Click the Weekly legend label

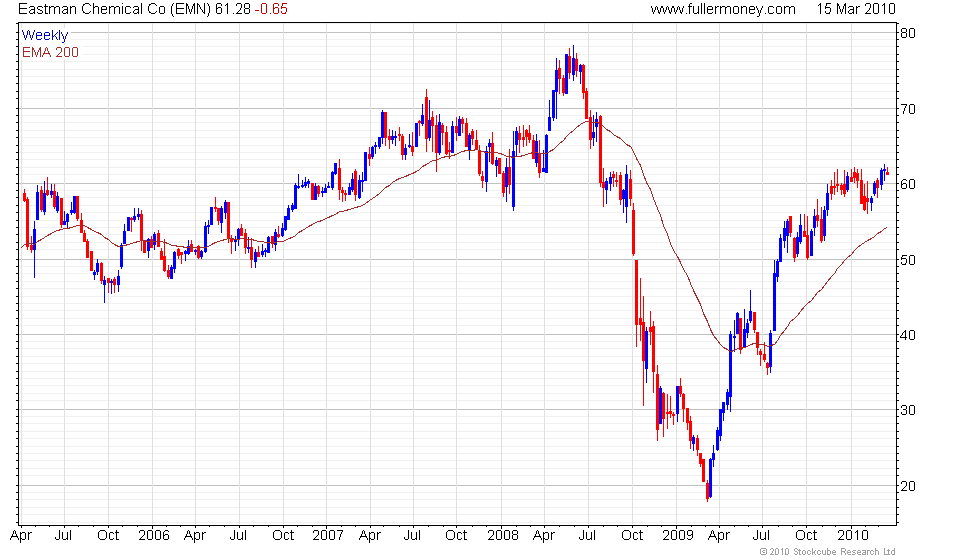coord(44,36)
